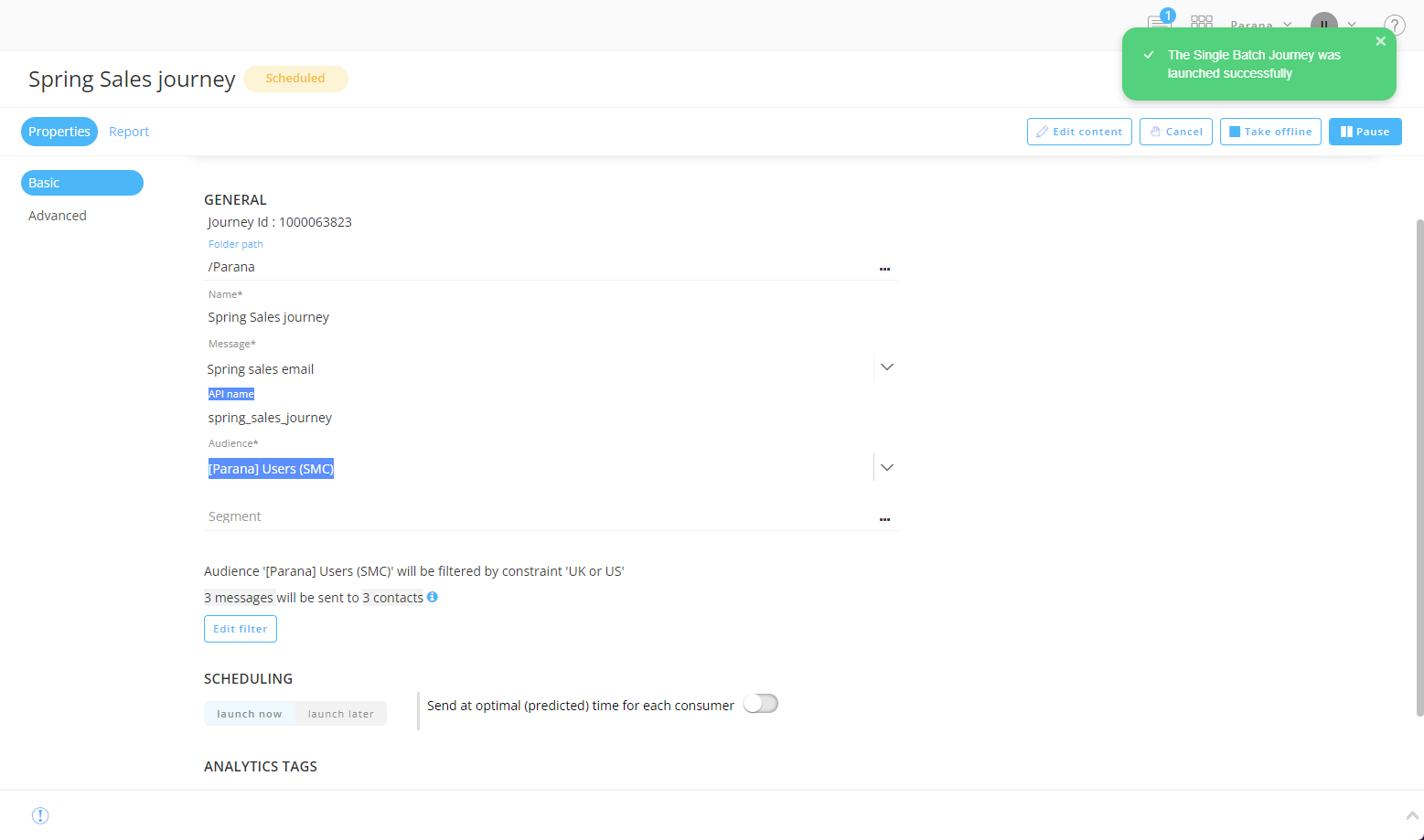1424x840 pixels.
Task: Click the help question mark icon
Action: (x=1394, y=25)
